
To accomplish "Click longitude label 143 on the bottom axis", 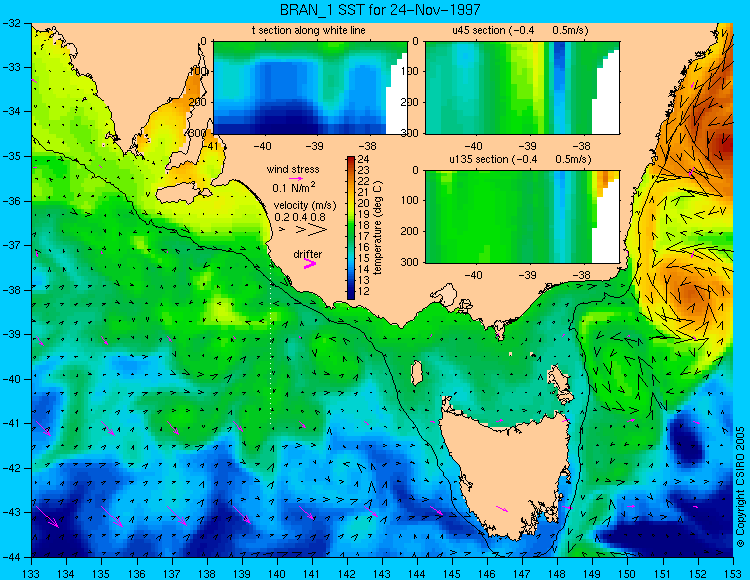I will (x=382, y=573).
